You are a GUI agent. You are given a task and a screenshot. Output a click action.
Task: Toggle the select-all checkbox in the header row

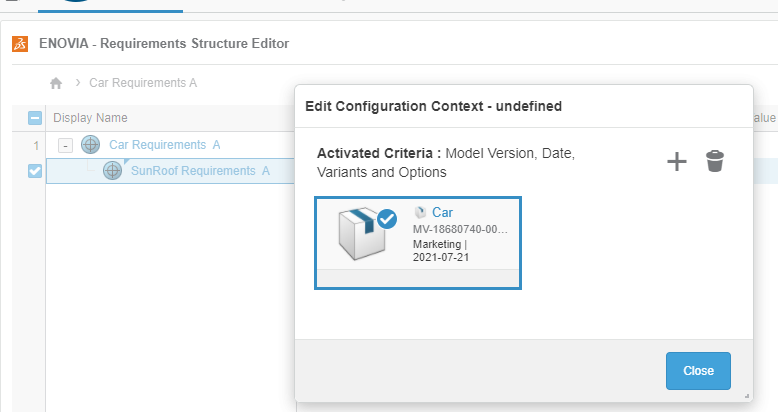tap(34, 118)
